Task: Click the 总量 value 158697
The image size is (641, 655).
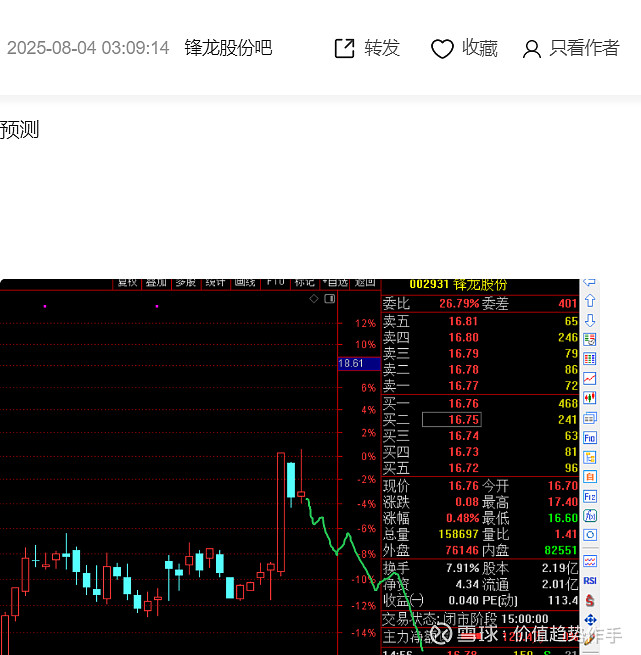Action: coord(458,534)
